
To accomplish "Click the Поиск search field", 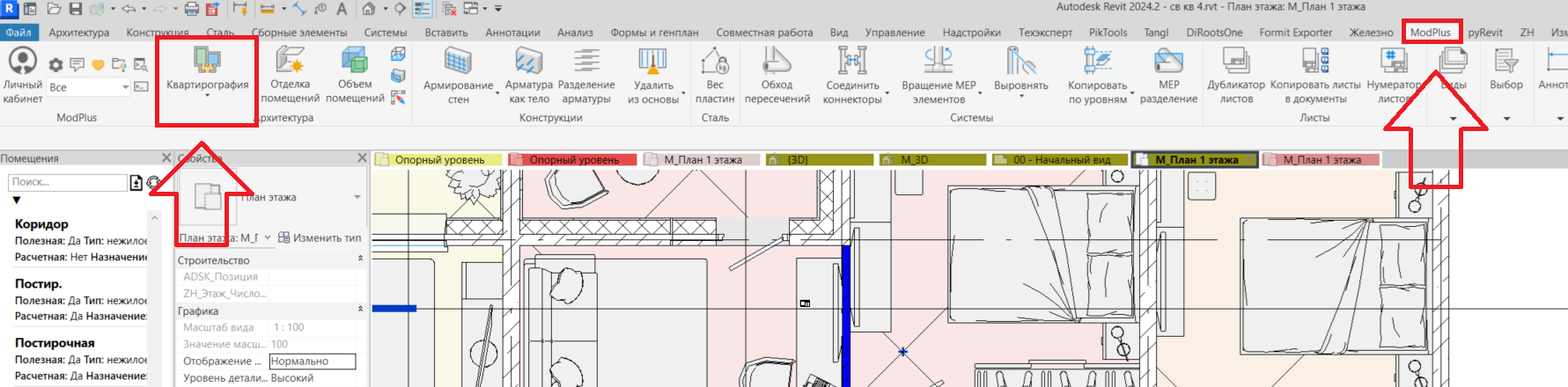I will (x=68, y=182).
